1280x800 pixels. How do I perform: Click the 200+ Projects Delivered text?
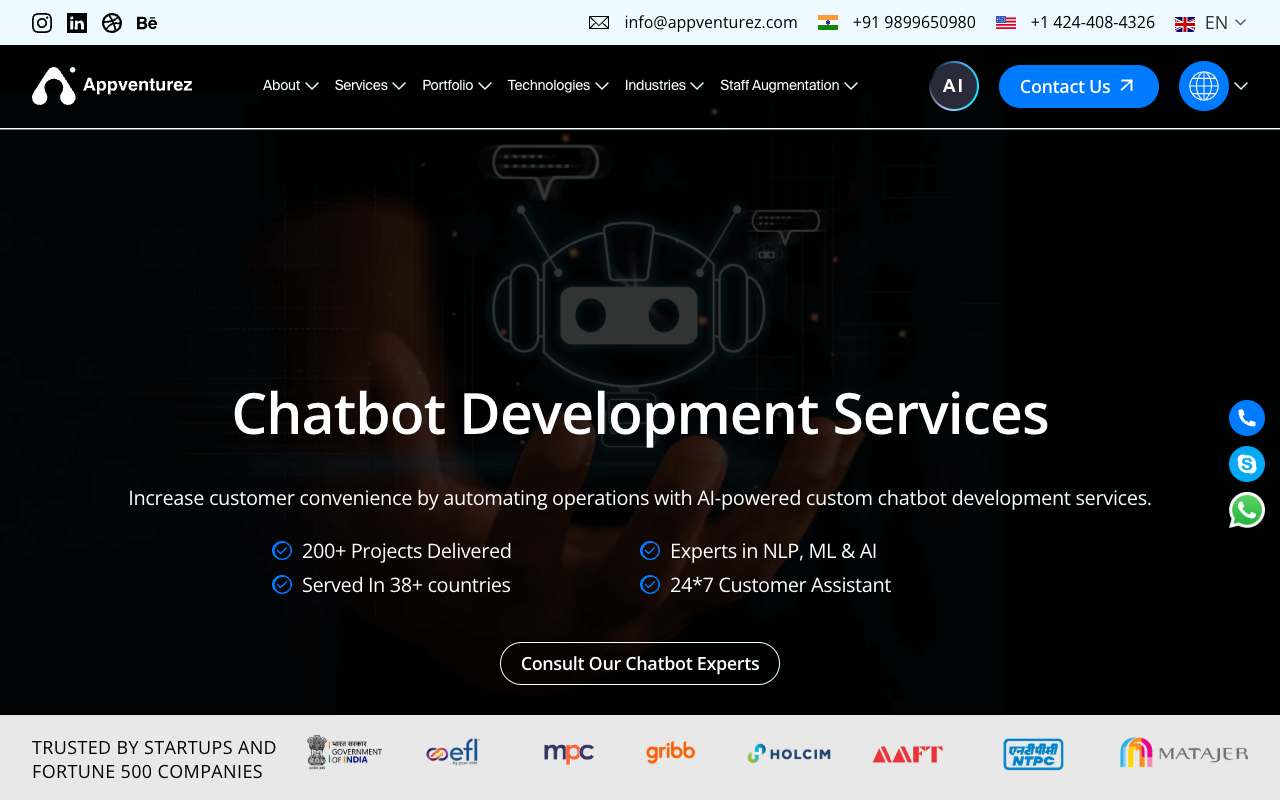coord(407,551)
